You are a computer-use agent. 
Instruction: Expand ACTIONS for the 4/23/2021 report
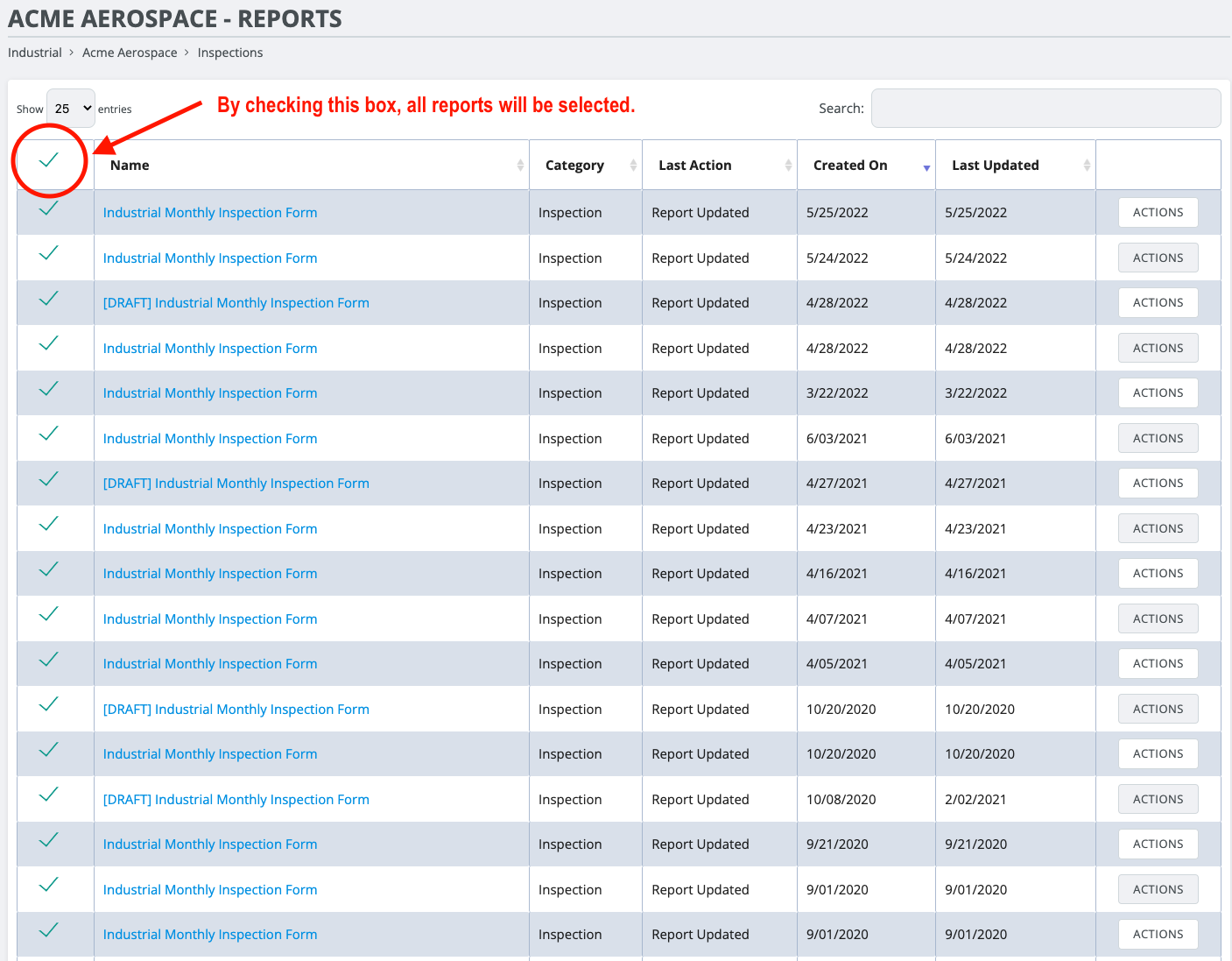[x=1158, y=529]
